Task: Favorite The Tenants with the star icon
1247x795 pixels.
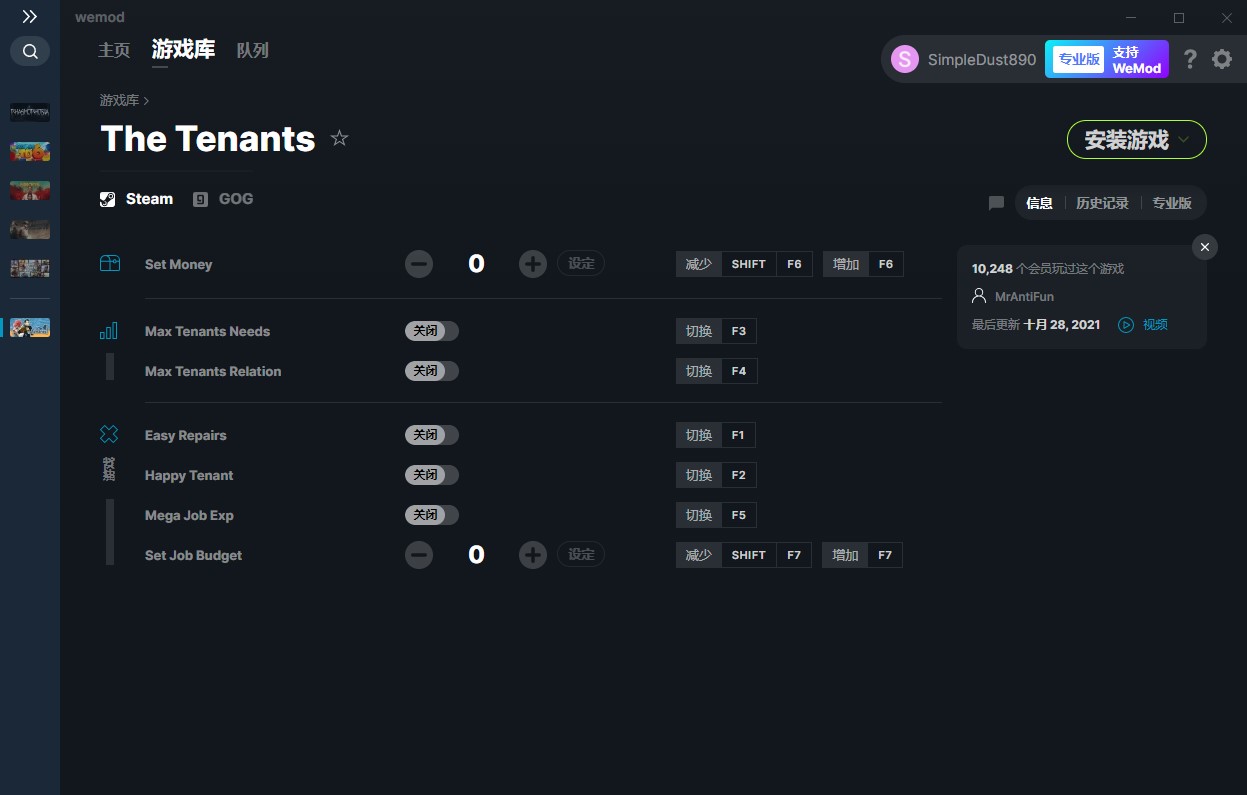Action: (339, 138)
